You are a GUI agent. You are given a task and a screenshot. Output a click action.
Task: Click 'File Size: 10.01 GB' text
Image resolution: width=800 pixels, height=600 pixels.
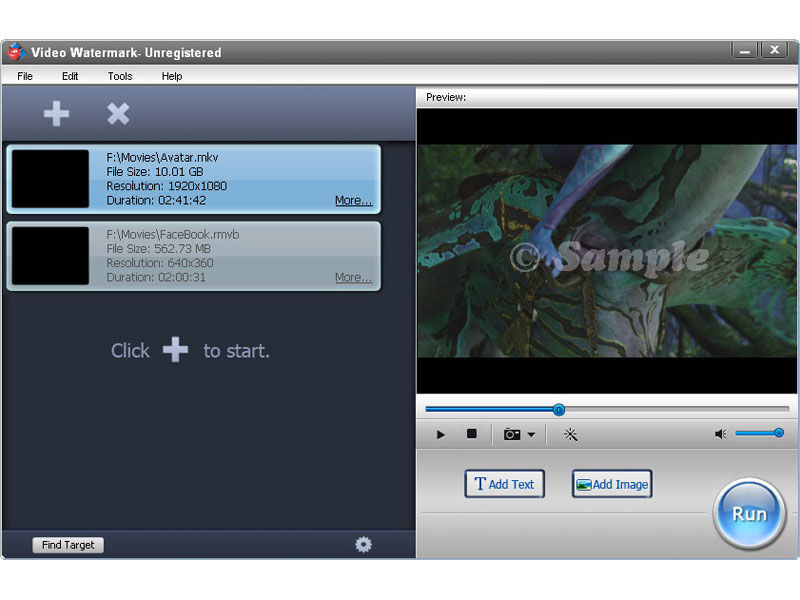point(155,171)
